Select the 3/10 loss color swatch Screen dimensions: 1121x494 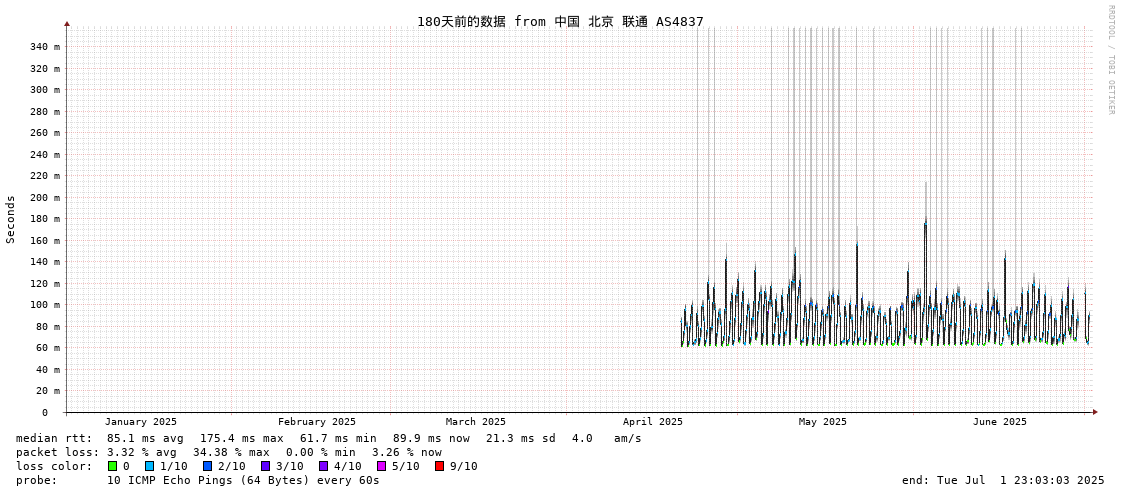265,466
